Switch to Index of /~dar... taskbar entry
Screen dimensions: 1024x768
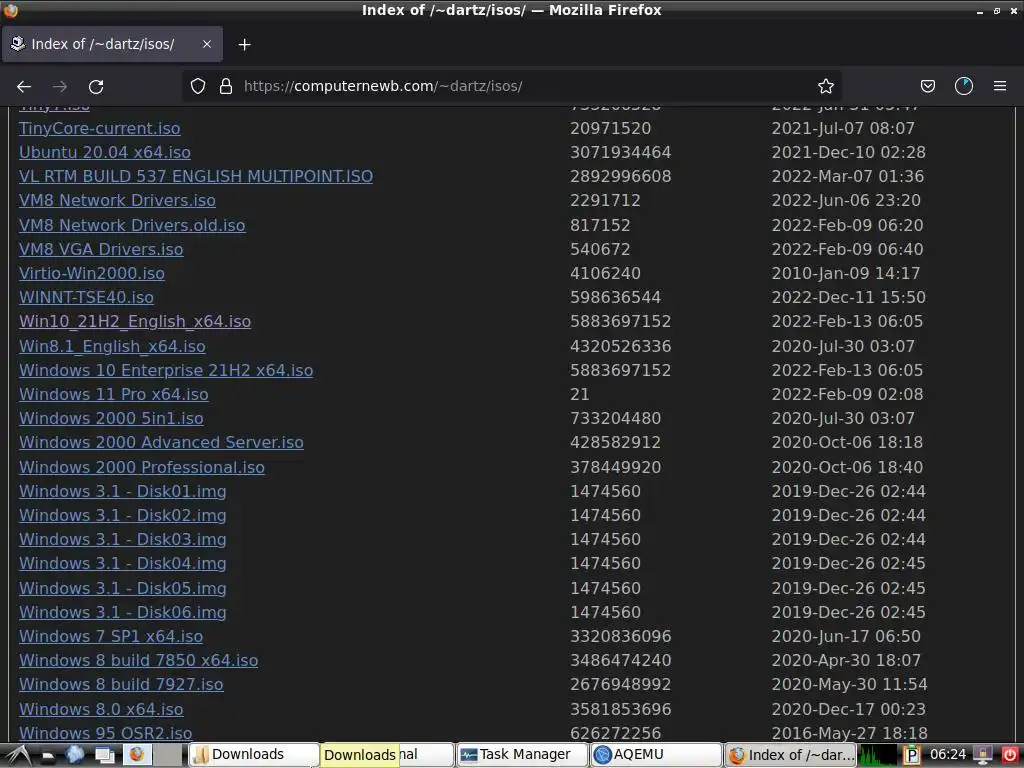click(790, 755)
